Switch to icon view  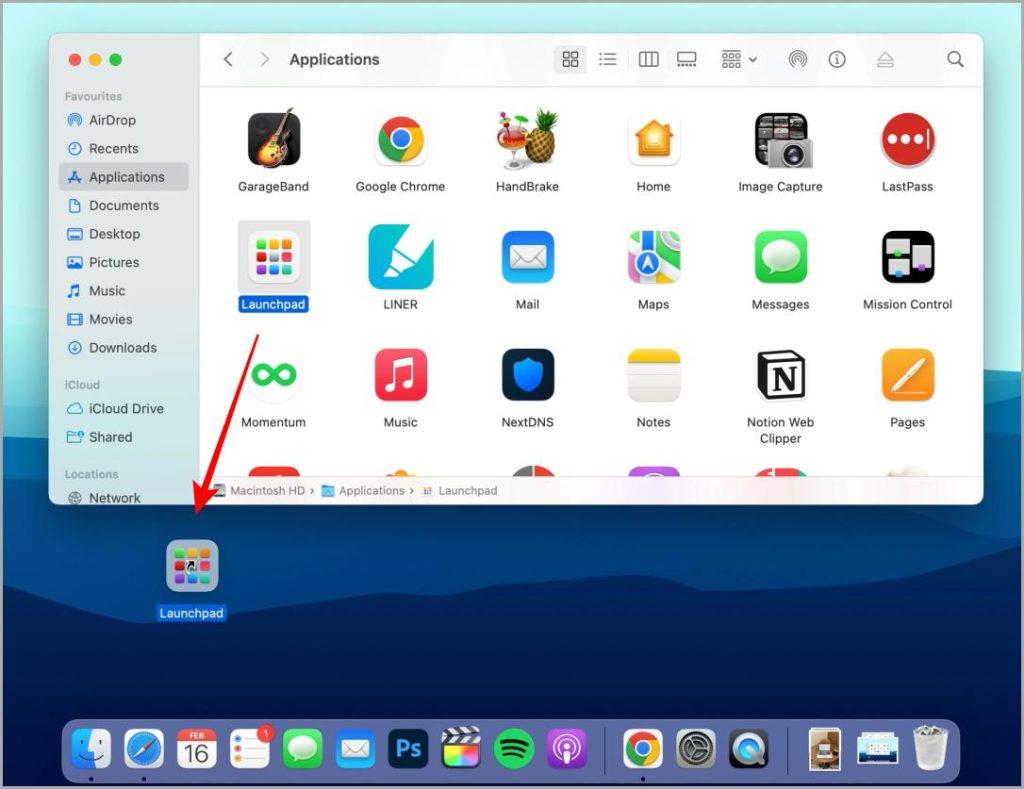click(570, 59)
